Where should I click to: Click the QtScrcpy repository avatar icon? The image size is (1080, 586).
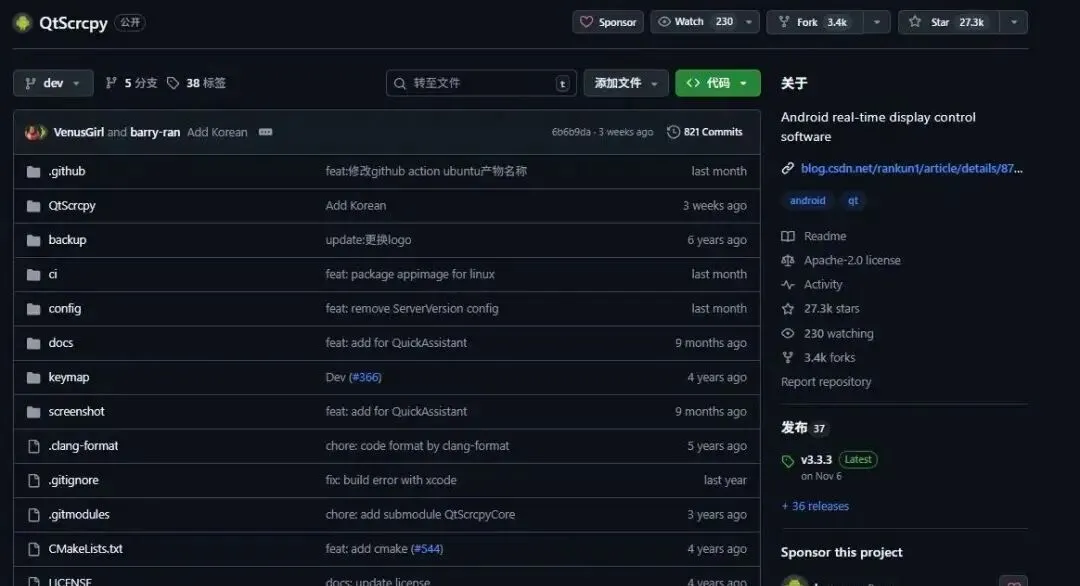pos(23,23)
